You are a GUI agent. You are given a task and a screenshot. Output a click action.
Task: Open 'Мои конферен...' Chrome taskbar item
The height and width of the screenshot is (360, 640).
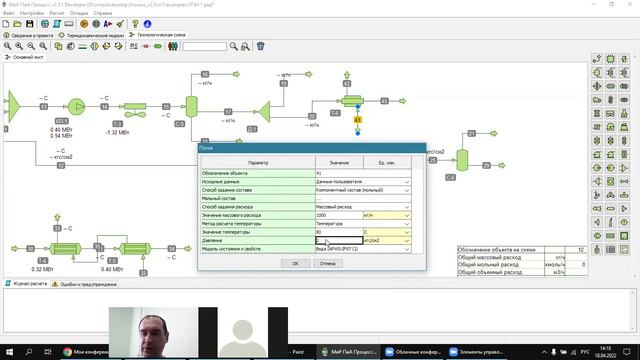coord(85,352)
